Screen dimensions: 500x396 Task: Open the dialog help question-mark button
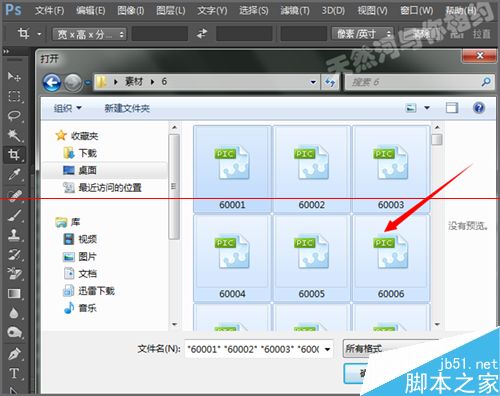[x=479, y=108]
